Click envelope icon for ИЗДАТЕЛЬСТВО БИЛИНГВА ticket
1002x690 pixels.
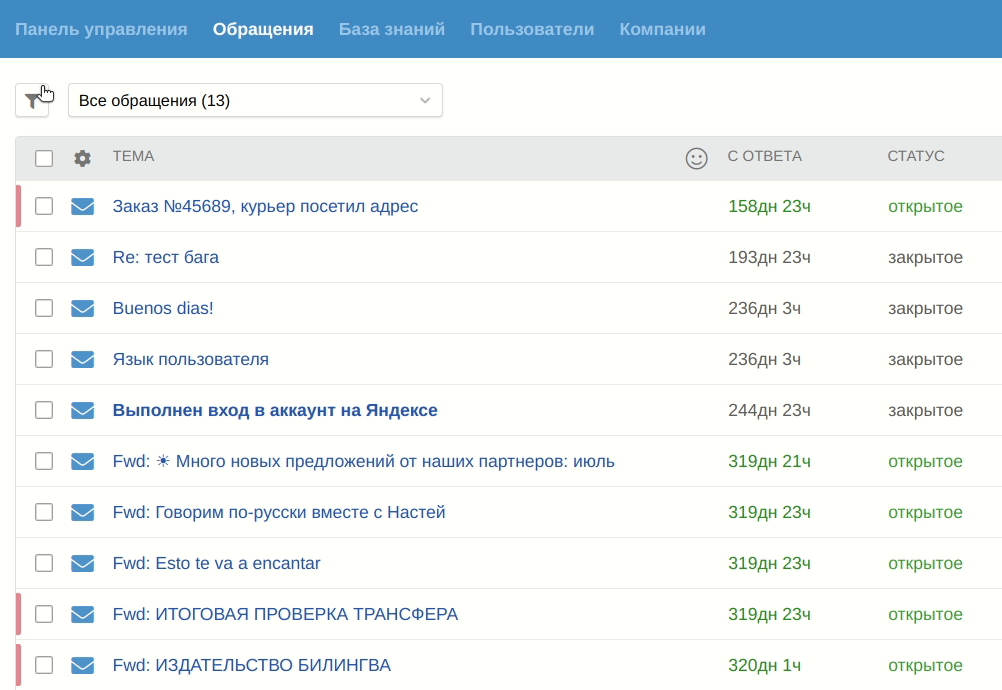[x=82, y=666]
